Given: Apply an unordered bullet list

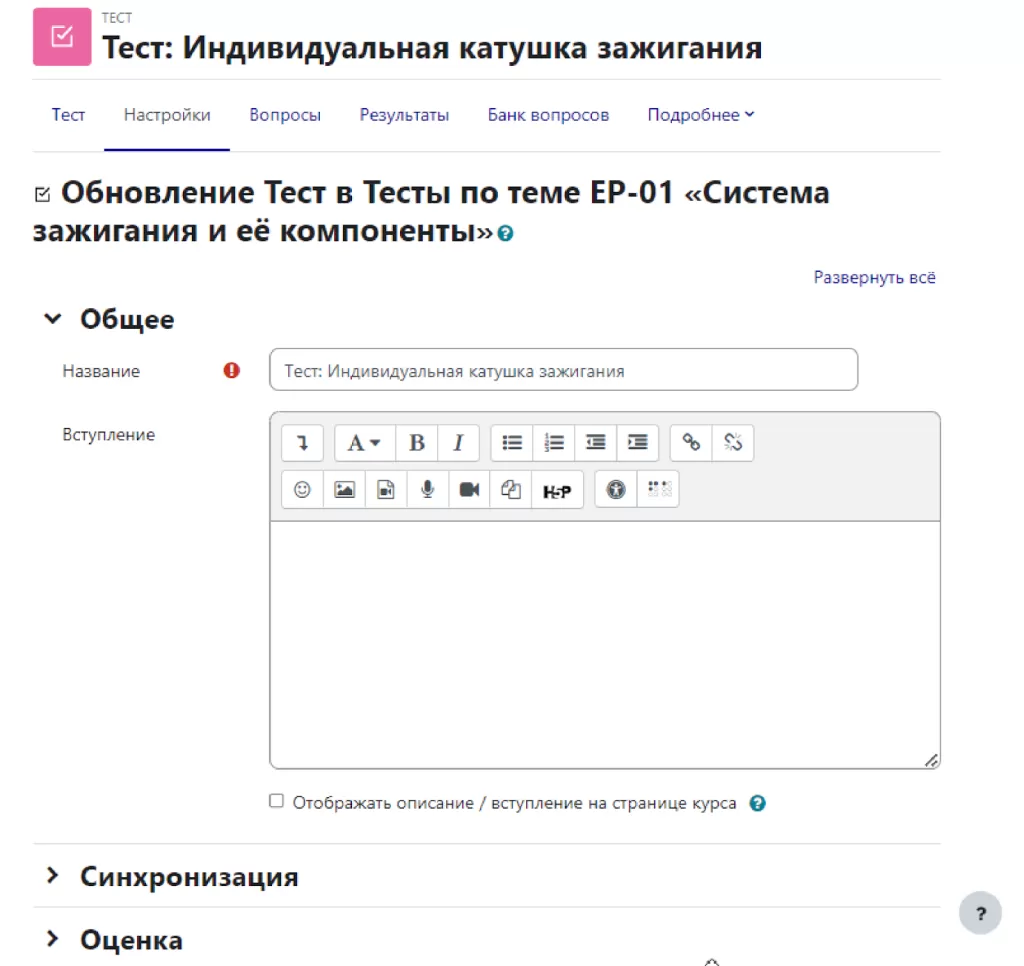Looking at the screenshot, I should pos(512,442).
